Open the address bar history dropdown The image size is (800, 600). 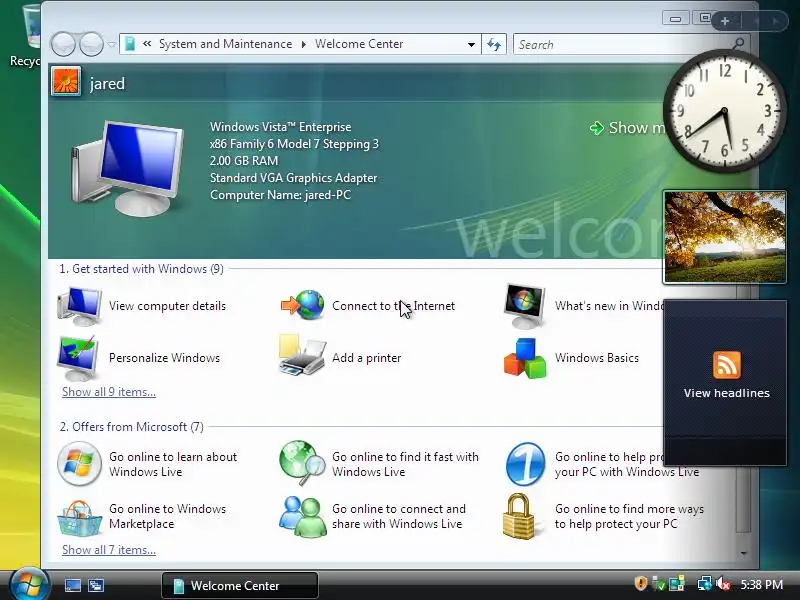click(471, 44)
